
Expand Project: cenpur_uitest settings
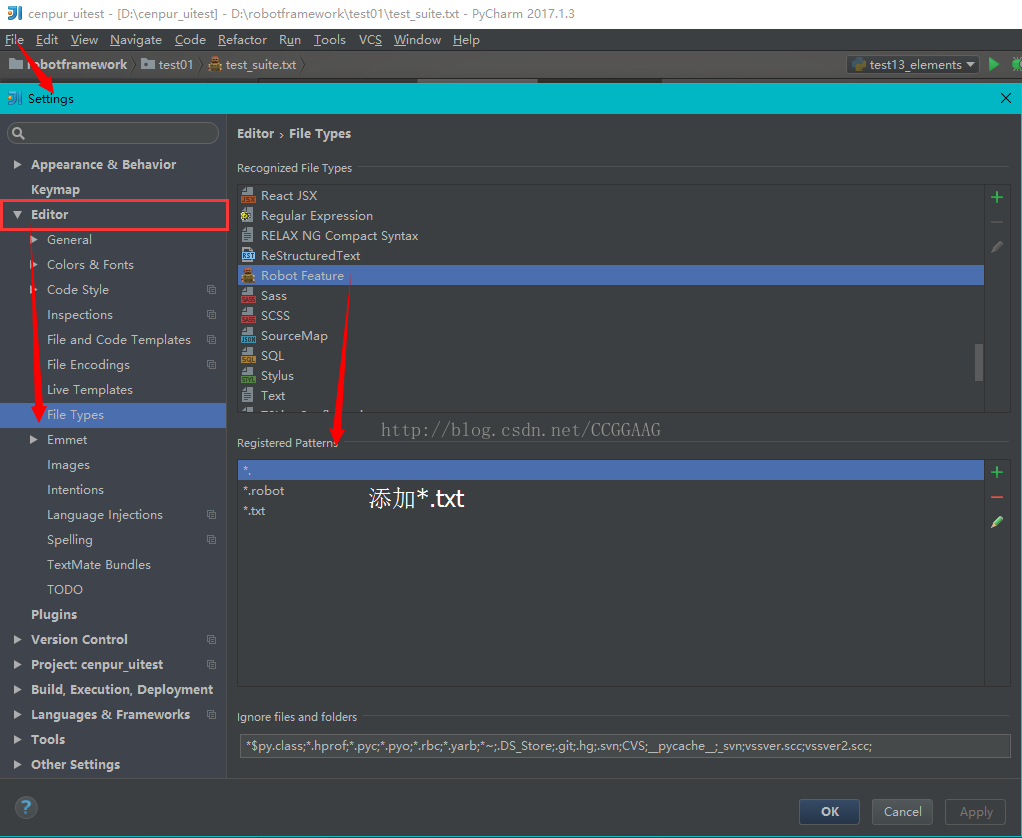point(18,665)
